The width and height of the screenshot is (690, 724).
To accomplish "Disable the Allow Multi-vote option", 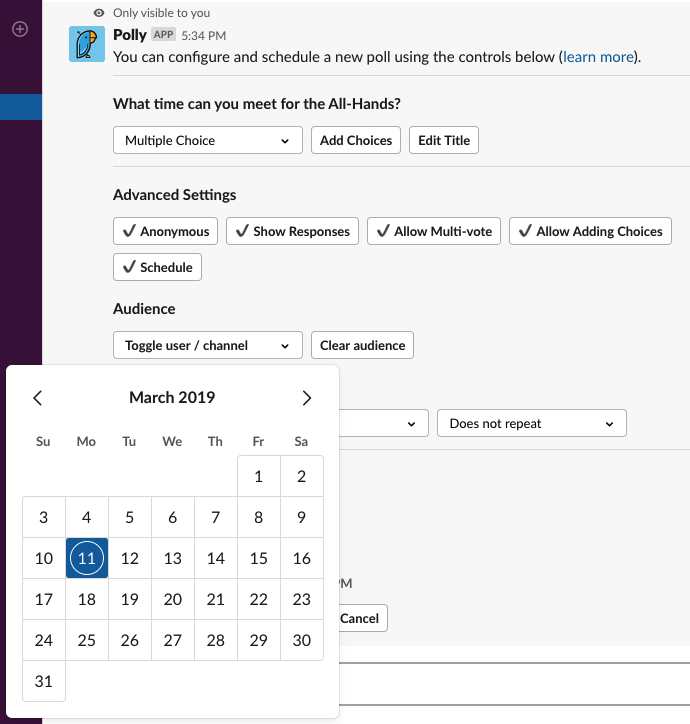I will (434, 231).
